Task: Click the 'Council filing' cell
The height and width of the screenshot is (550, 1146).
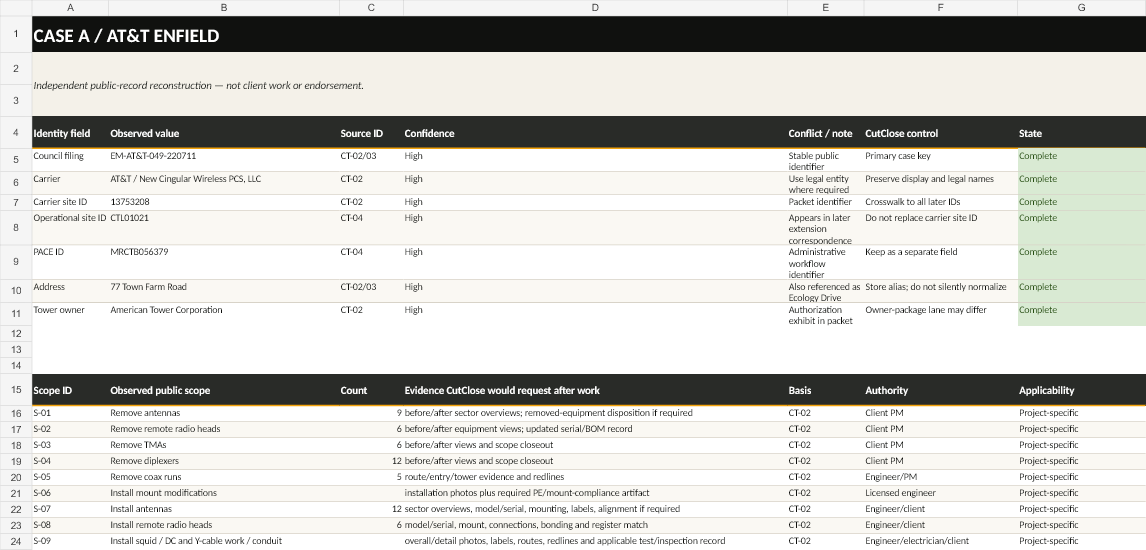Action: [x=70, y=160]
